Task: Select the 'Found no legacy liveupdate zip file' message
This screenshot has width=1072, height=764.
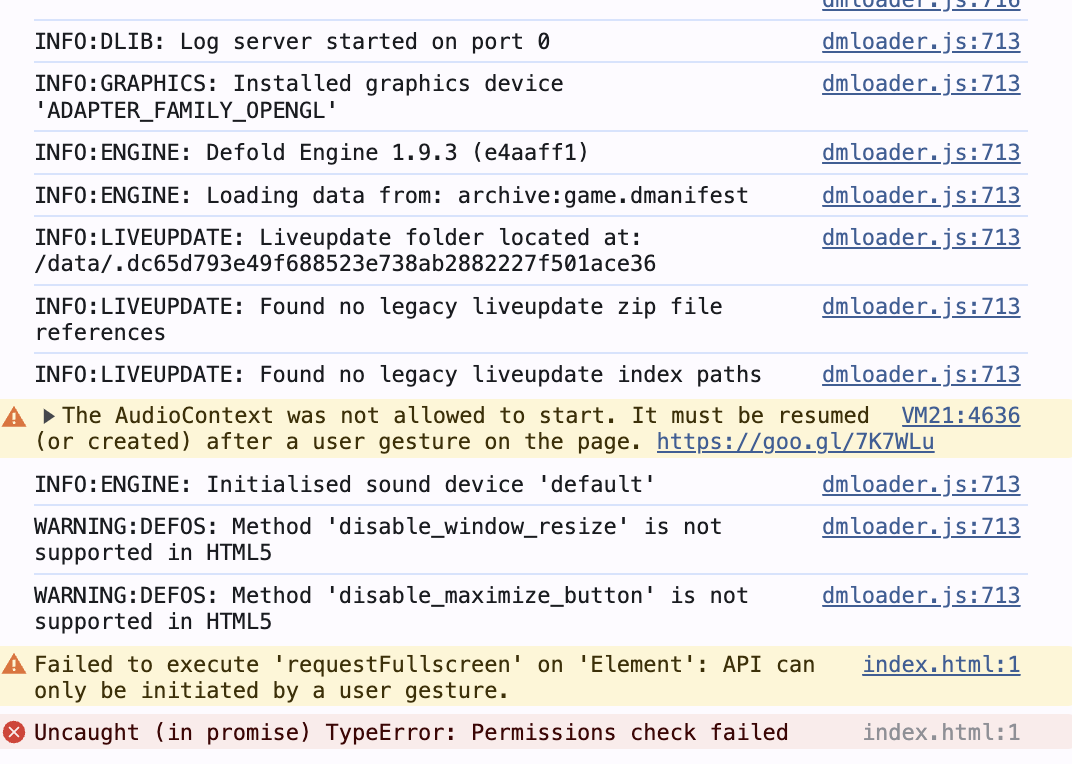Action: tap(378, 319)
